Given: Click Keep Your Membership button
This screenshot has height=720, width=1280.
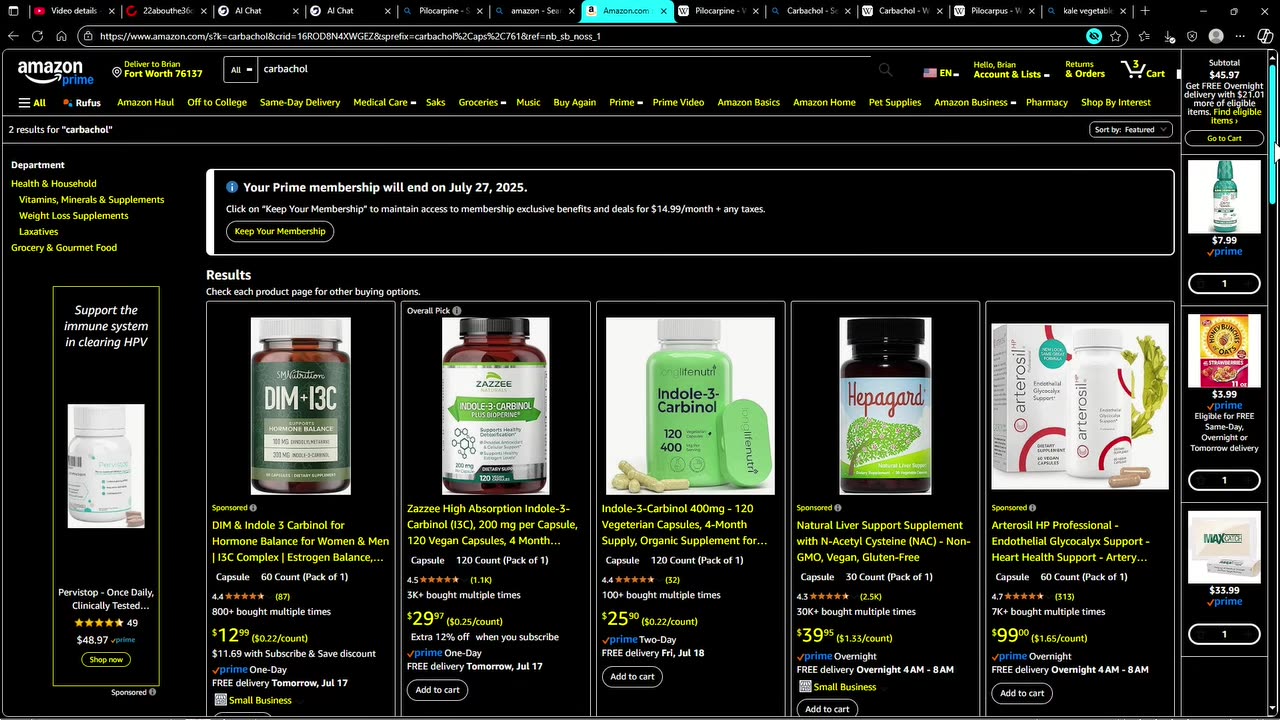Looking at the screenshot, I should pos(280,231).
